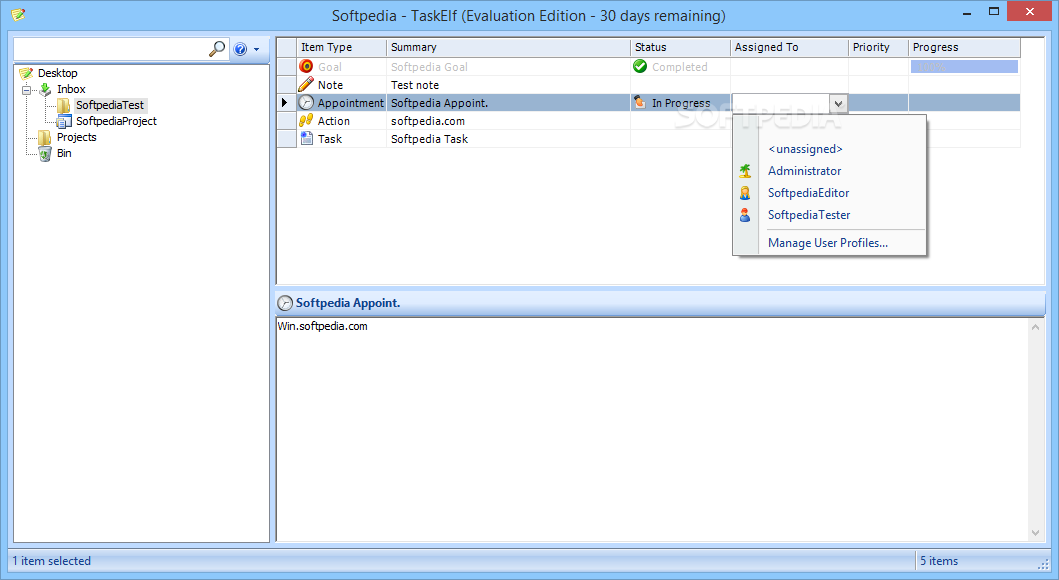Click the notes scrollbar down arrow
Image resolution: width=1059 pixels, height=580 pixels.
[1035, 533]
